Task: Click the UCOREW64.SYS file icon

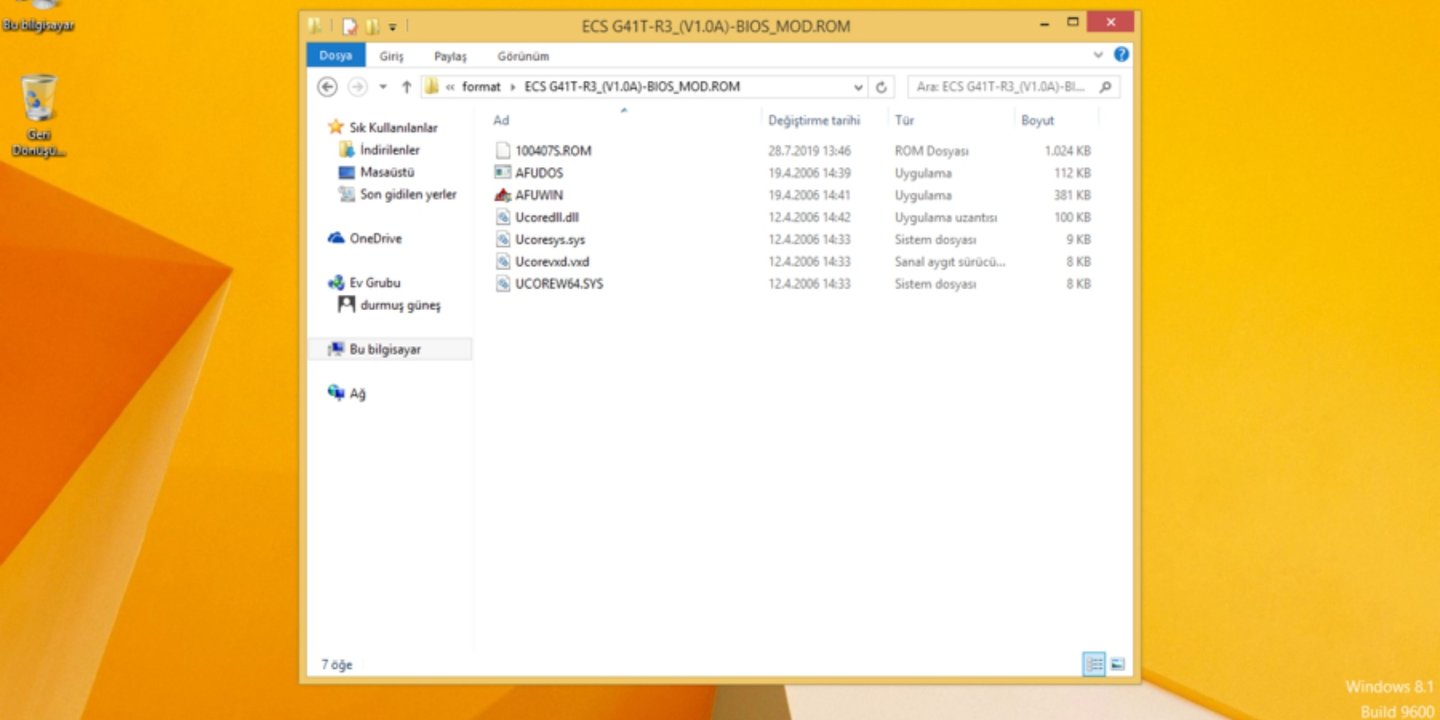Action: [x=502, y=283]
